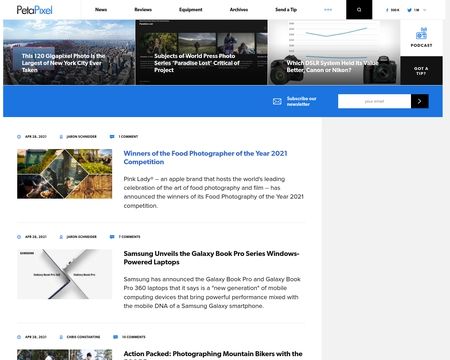Click the Got a Tip? tile
450x360 pixels.
421,71
